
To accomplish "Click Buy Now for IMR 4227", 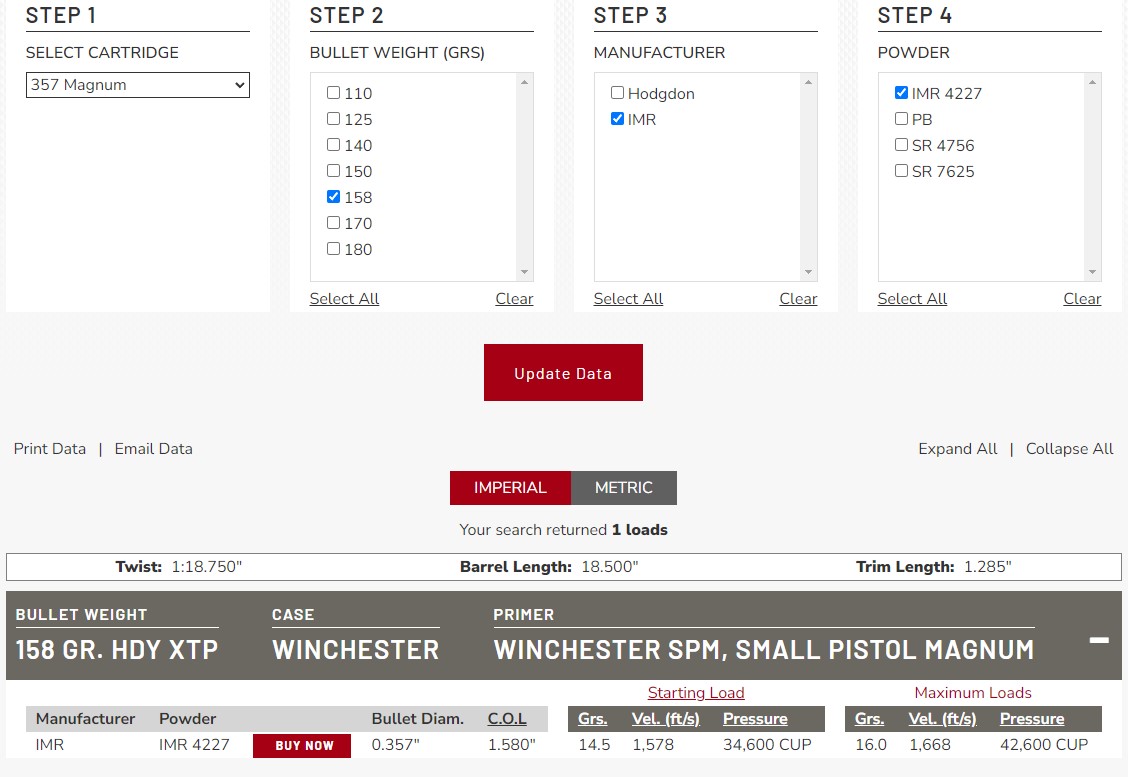I will pyautogui.click(x=302, y=745).
